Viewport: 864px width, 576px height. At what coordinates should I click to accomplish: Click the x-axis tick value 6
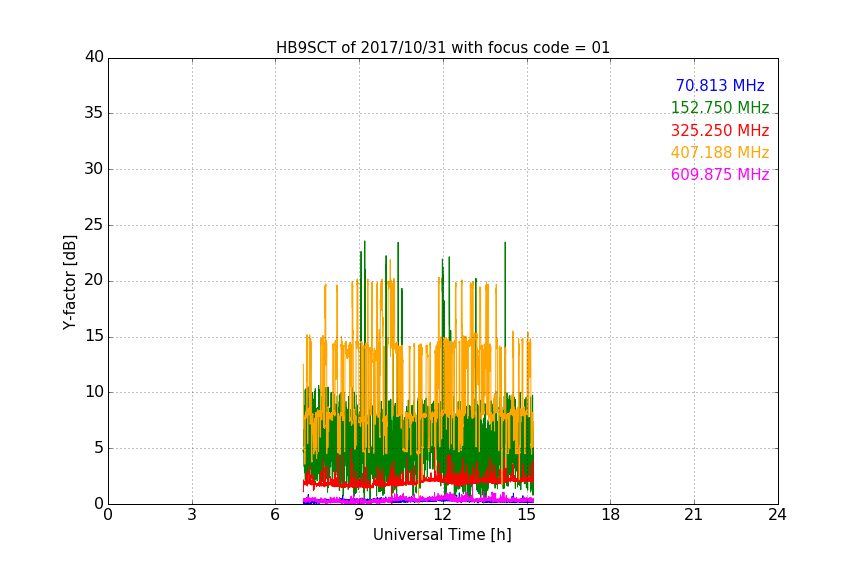point(275,515)
